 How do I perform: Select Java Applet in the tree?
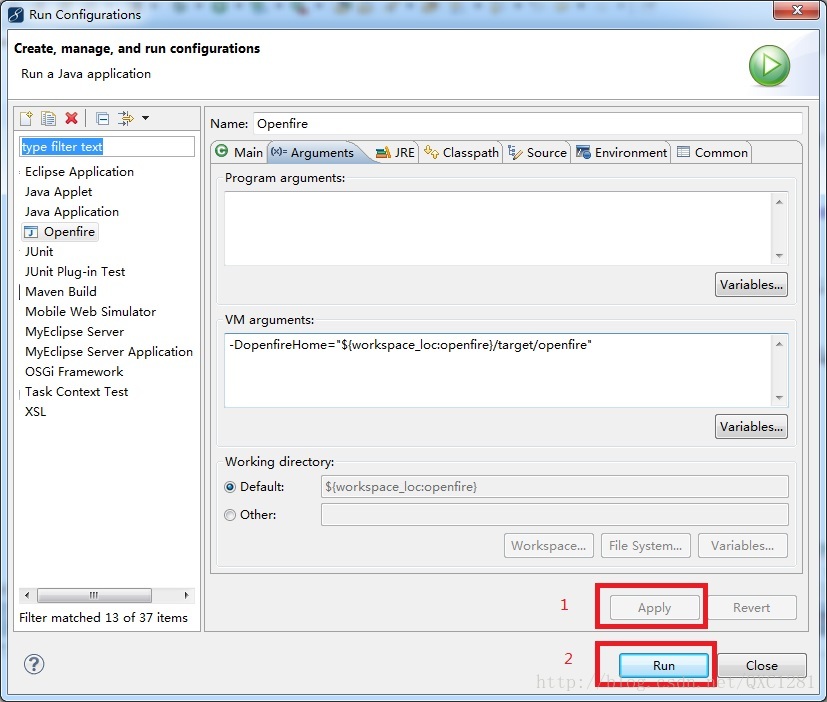[59, 192]
